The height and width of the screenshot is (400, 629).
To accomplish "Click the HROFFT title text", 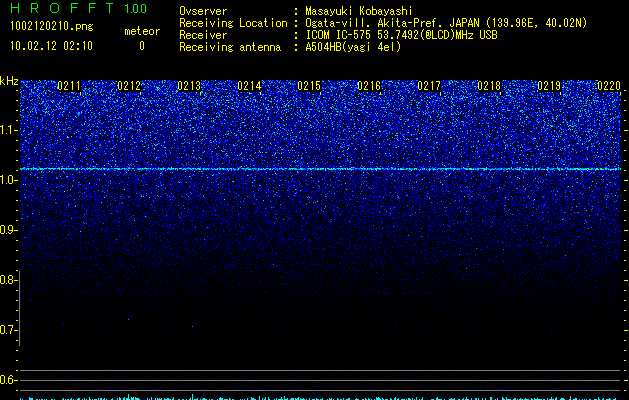I will [x=62, y=8].
